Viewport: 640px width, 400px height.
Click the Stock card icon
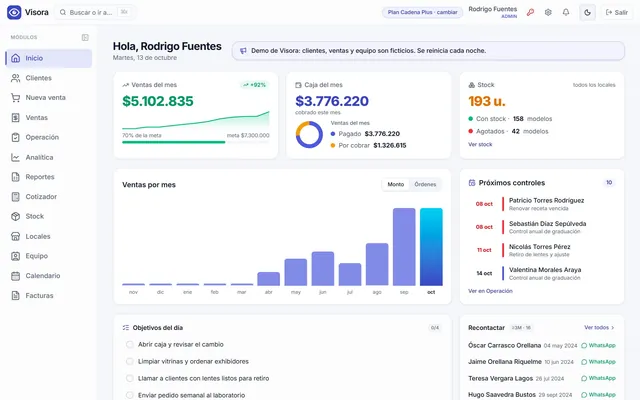pos(471,85)
